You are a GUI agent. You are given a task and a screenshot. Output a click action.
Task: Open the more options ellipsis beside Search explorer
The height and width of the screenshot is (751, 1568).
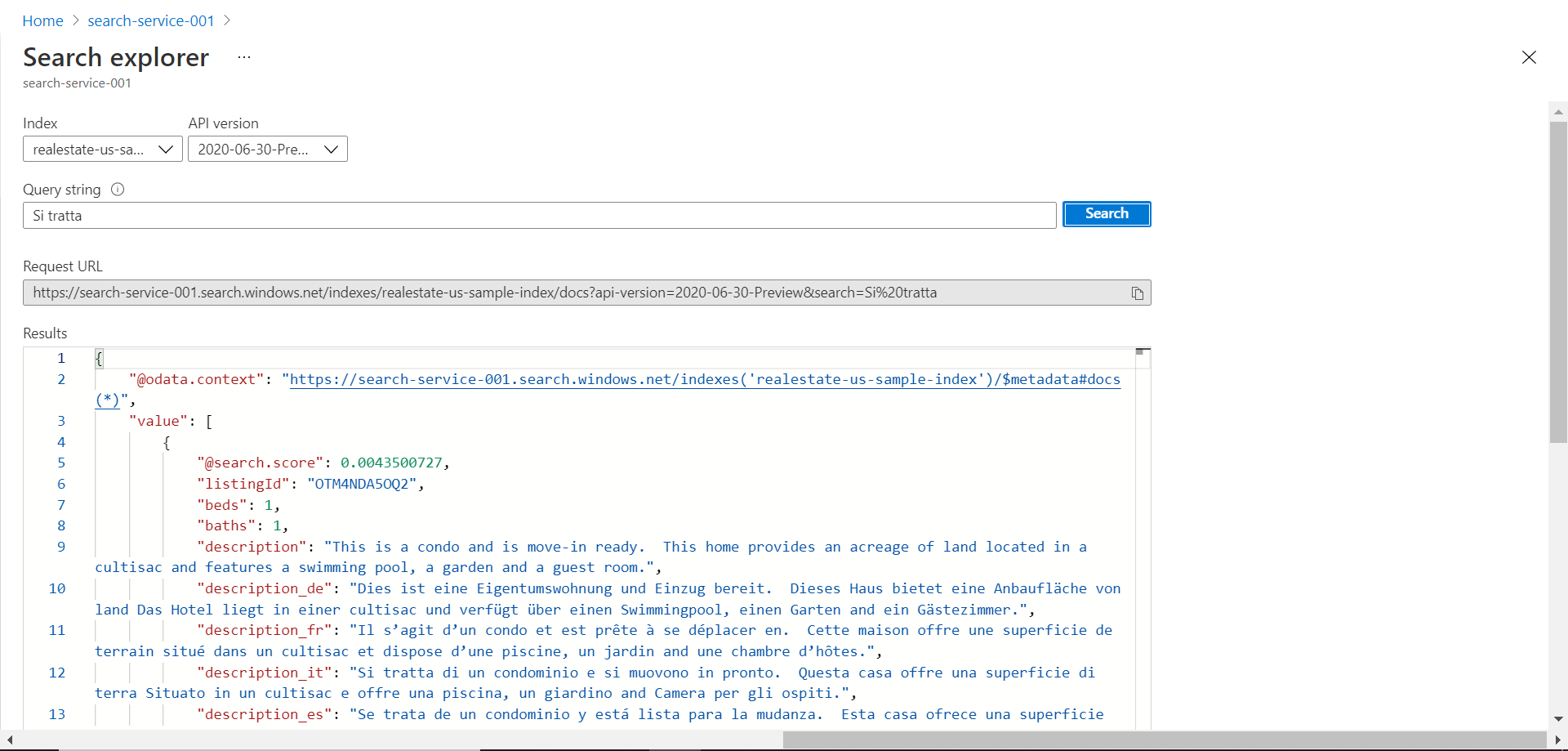(x=244, y=57)
